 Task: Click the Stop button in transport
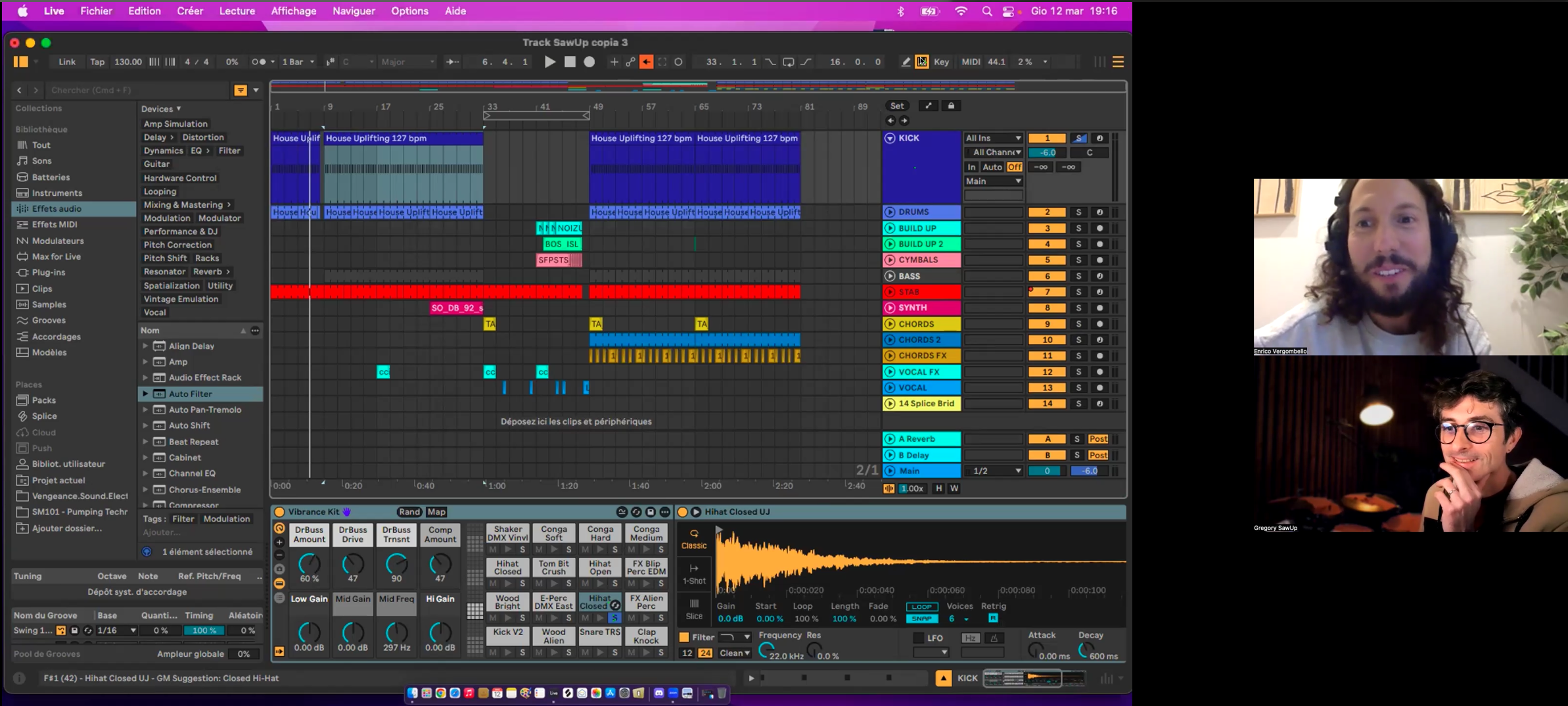(570, 62)
